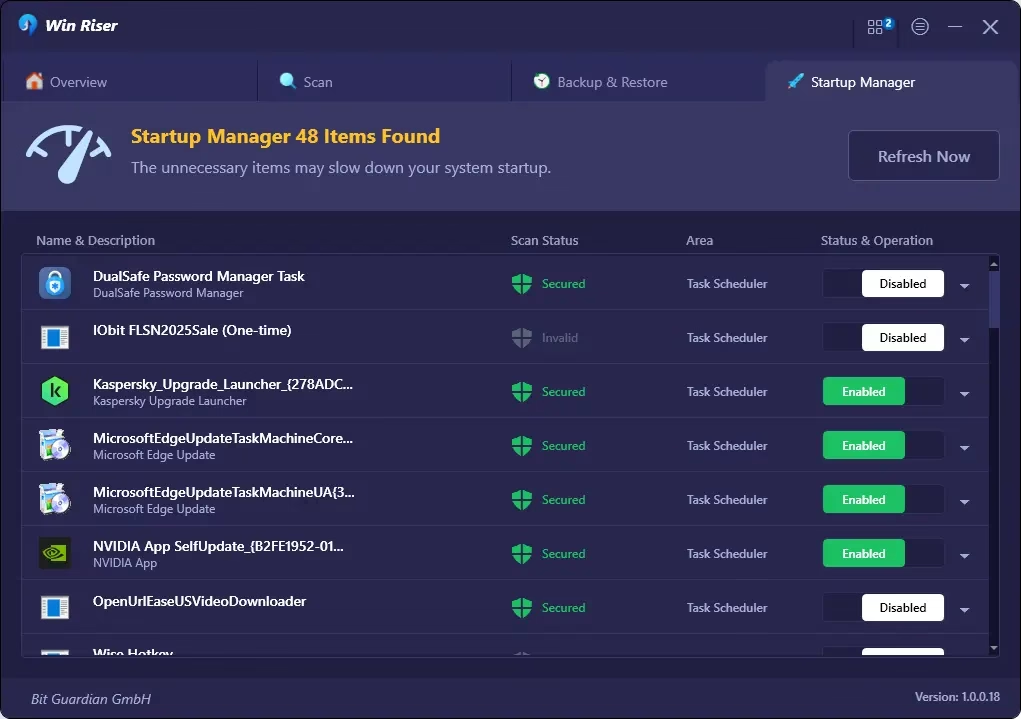The image size is (1021, 719).
Task: Click the Kaspersky green hexagon icon
Action: click(55, 392)
